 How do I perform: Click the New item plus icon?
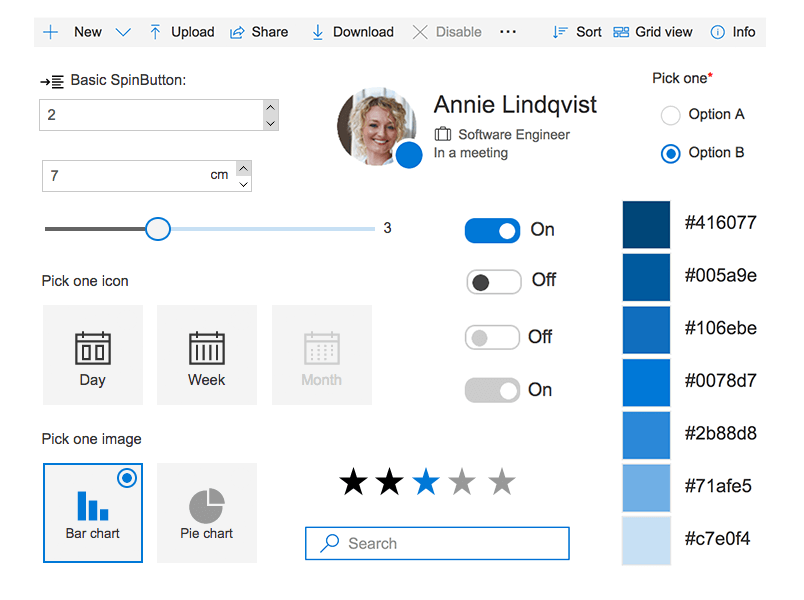click(x=51, y=31)
